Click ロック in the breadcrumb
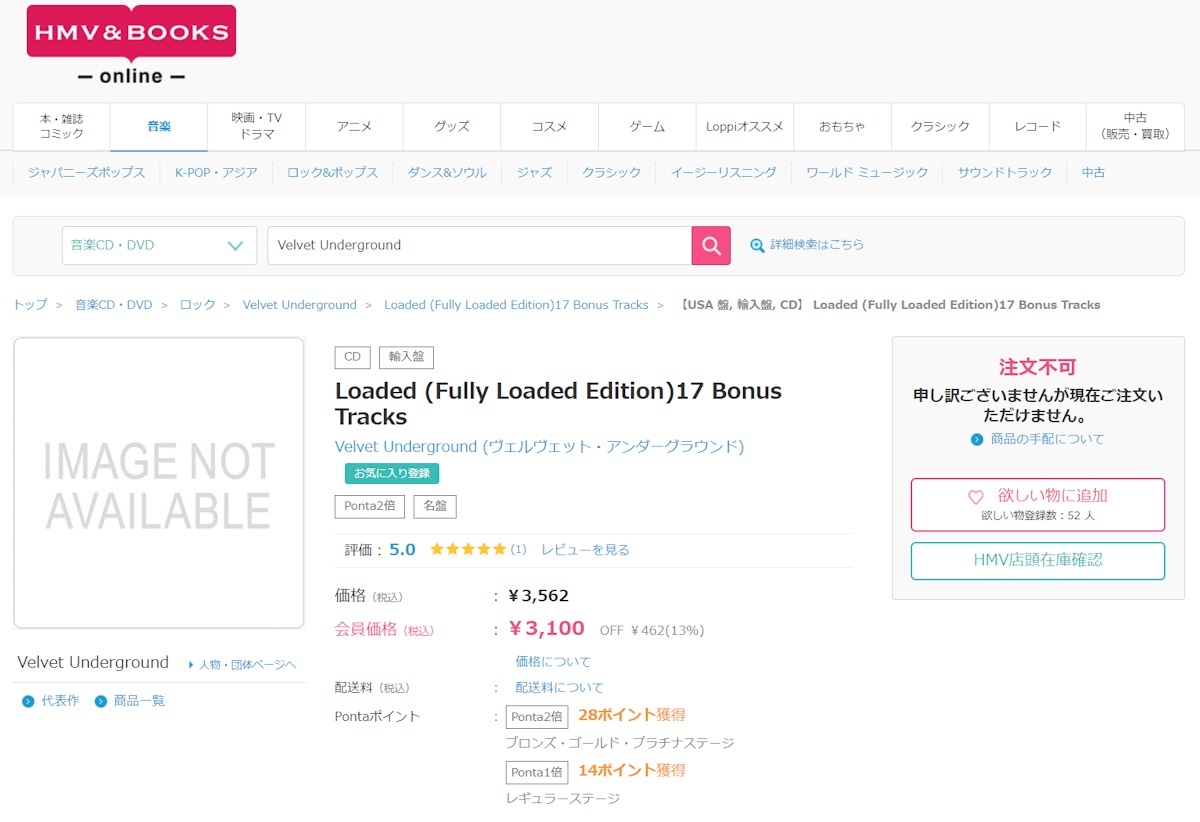The width and height of the screenshot is (1200, 822). click(198, 305)
